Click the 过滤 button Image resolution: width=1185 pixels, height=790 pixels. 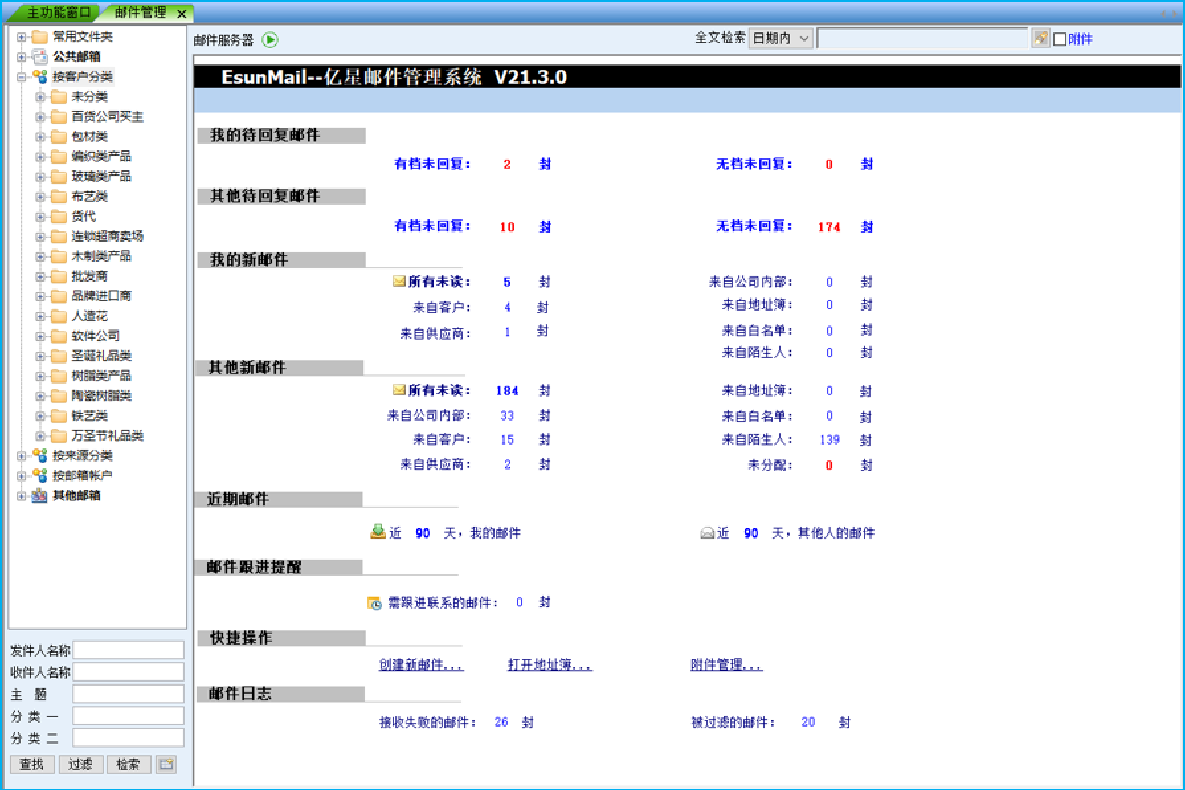point(80,764)
